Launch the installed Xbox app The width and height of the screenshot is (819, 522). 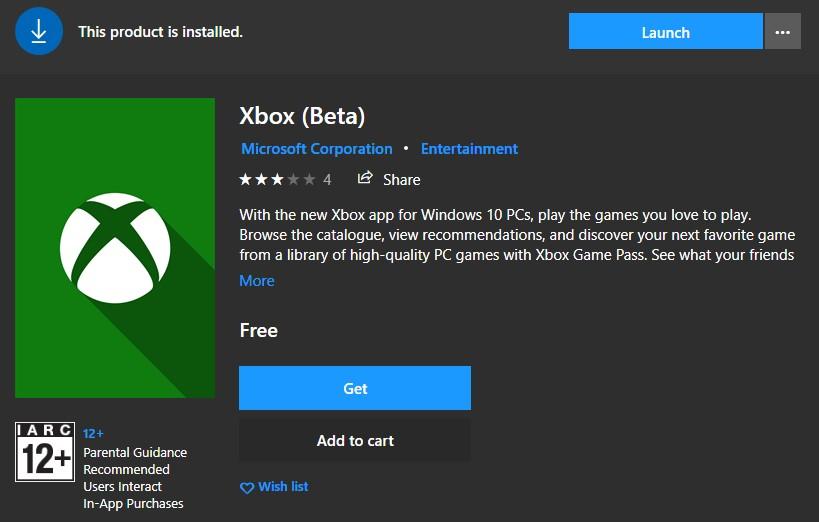click(x=665, y=32)
